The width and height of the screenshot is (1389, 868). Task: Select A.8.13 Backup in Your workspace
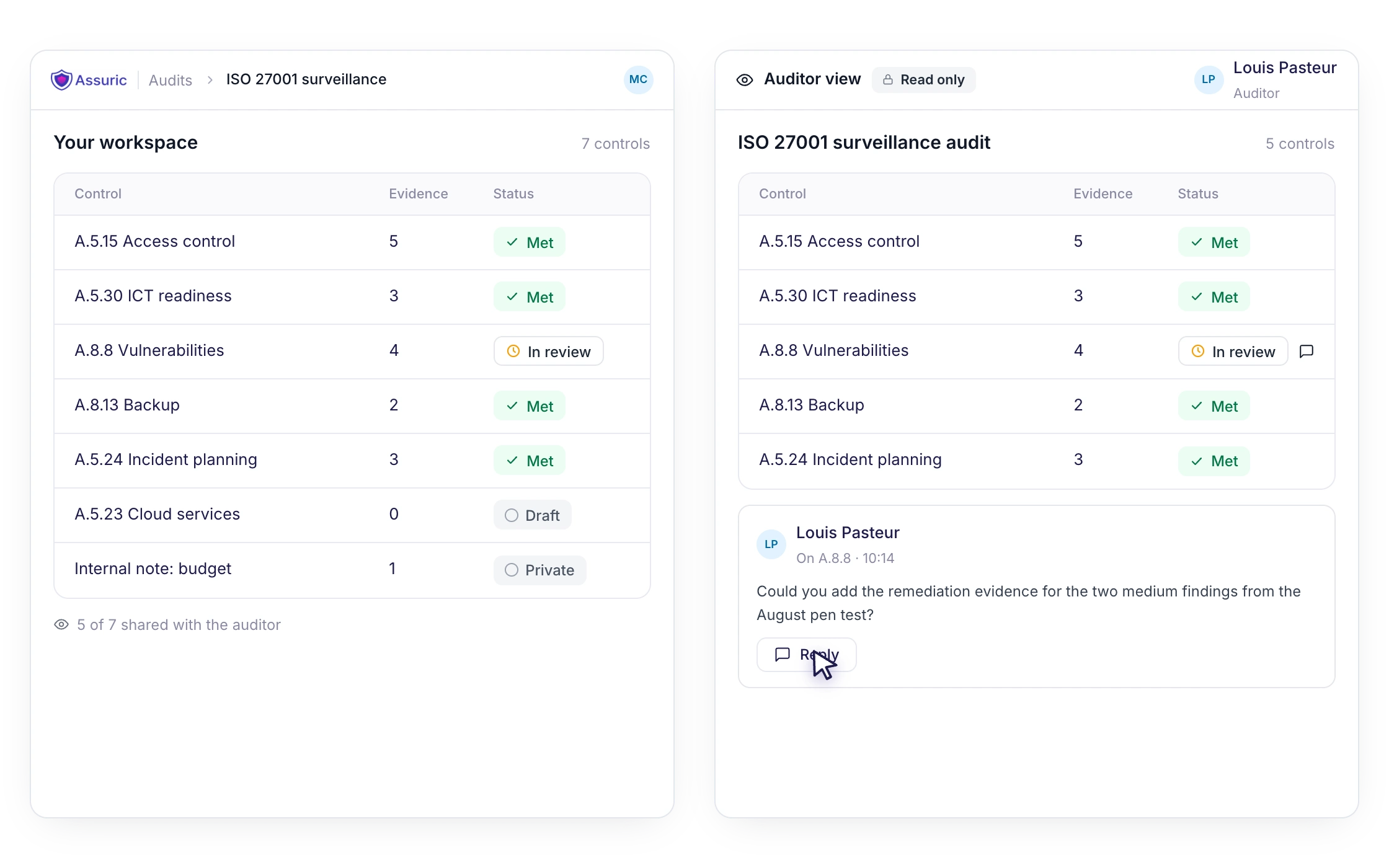pyautogui.click(x=352, y=406)
